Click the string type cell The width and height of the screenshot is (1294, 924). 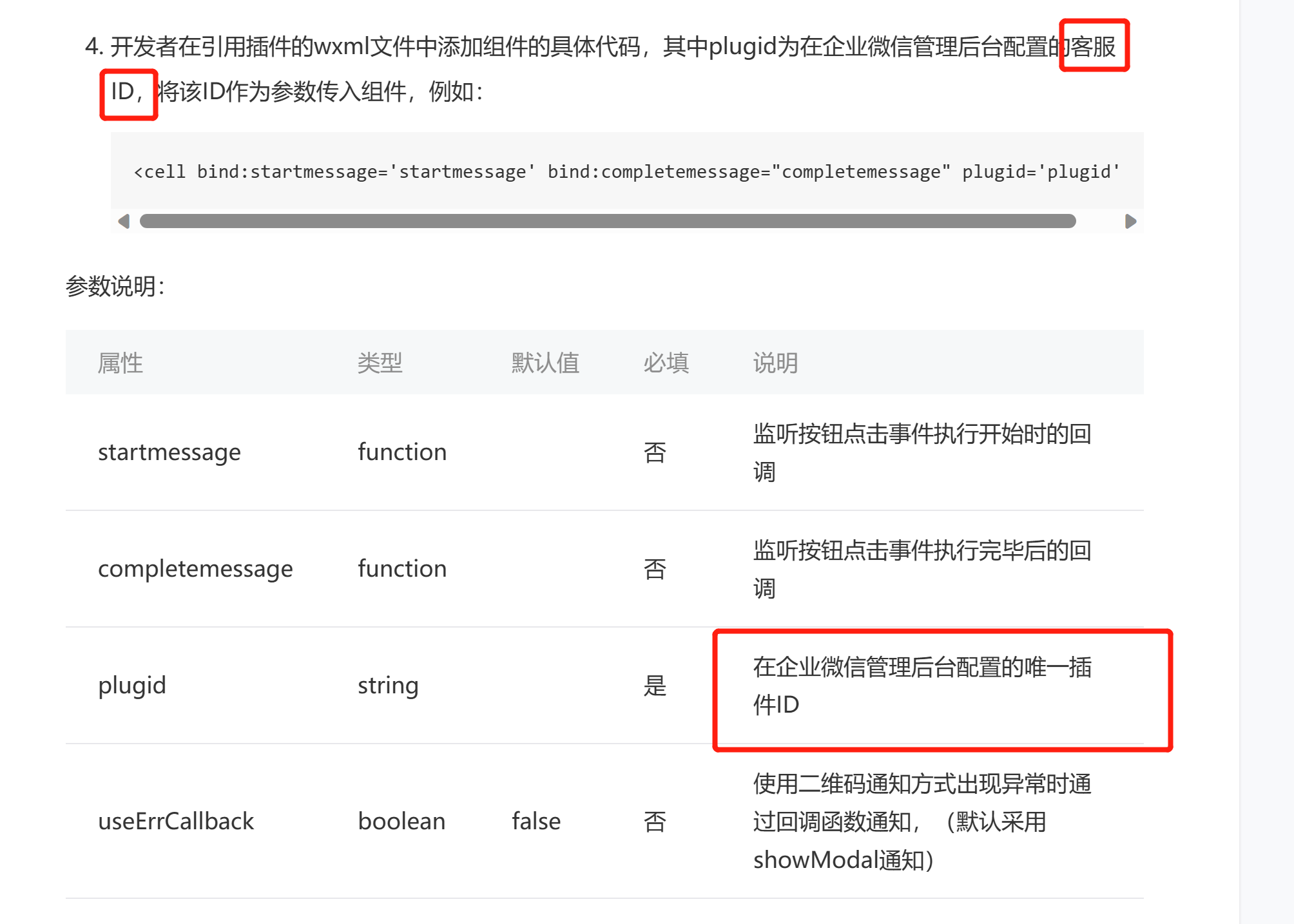point(388,685)
